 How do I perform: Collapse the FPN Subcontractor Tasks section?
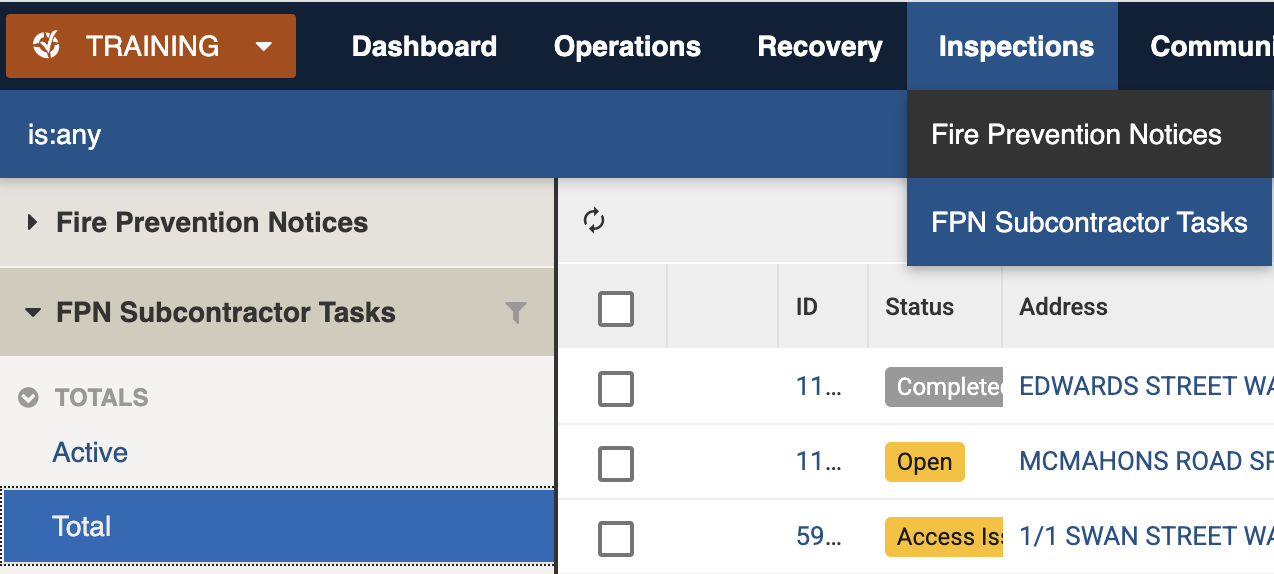[33, 313]
